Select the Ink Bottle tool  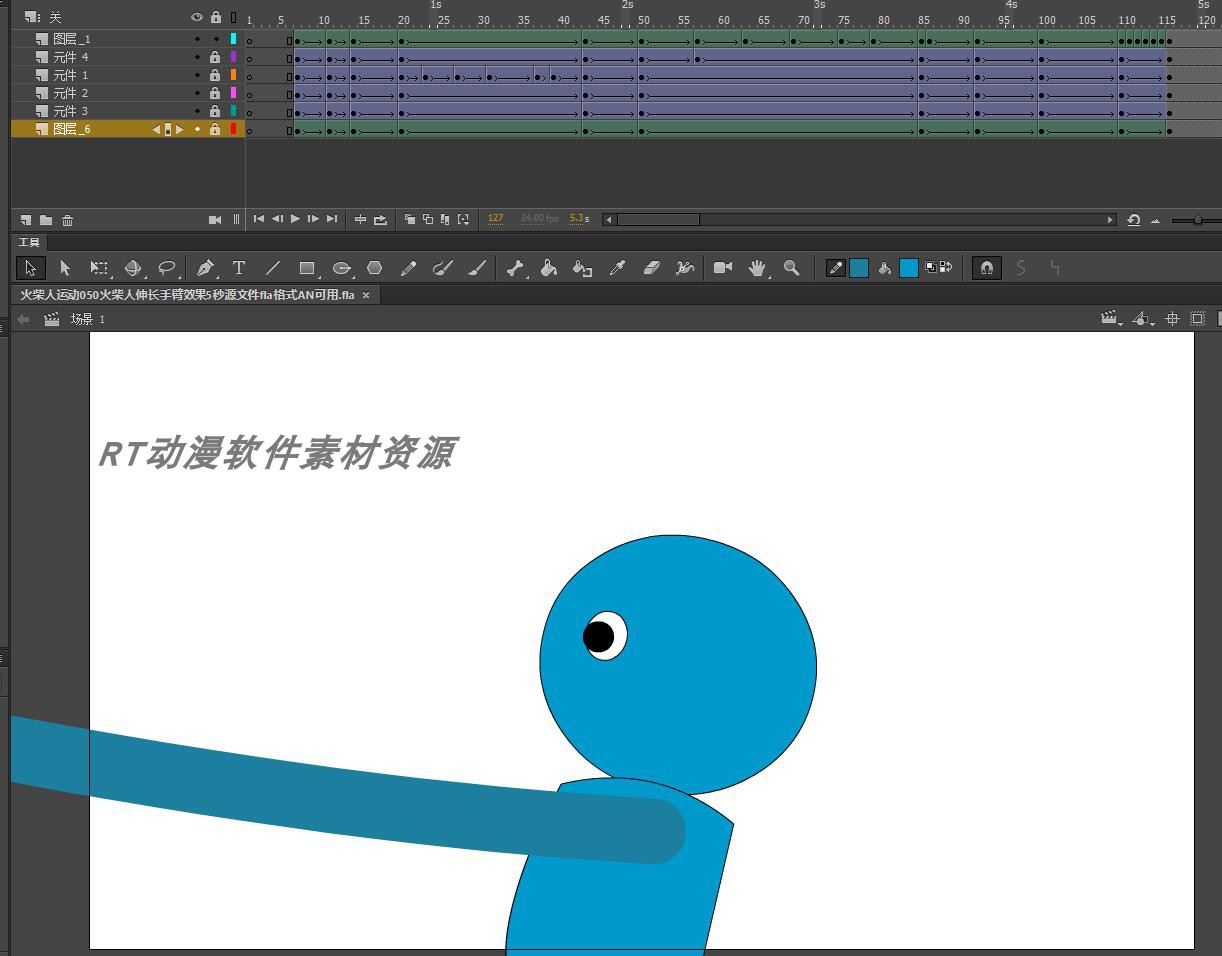[582, 268]
